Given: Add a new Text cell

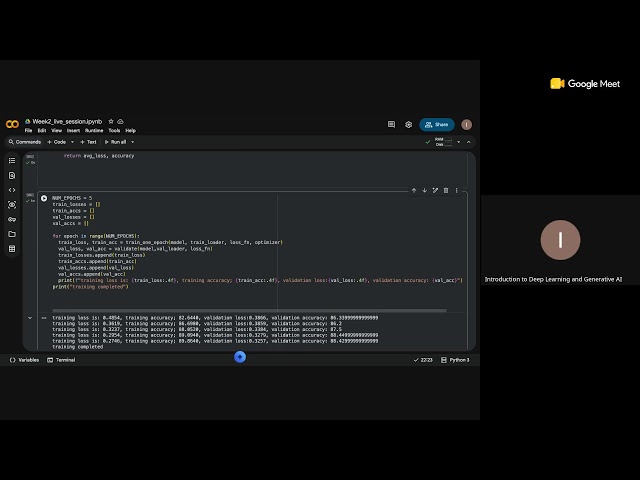Looking at the screenshot, I should [x=88, y=142].
